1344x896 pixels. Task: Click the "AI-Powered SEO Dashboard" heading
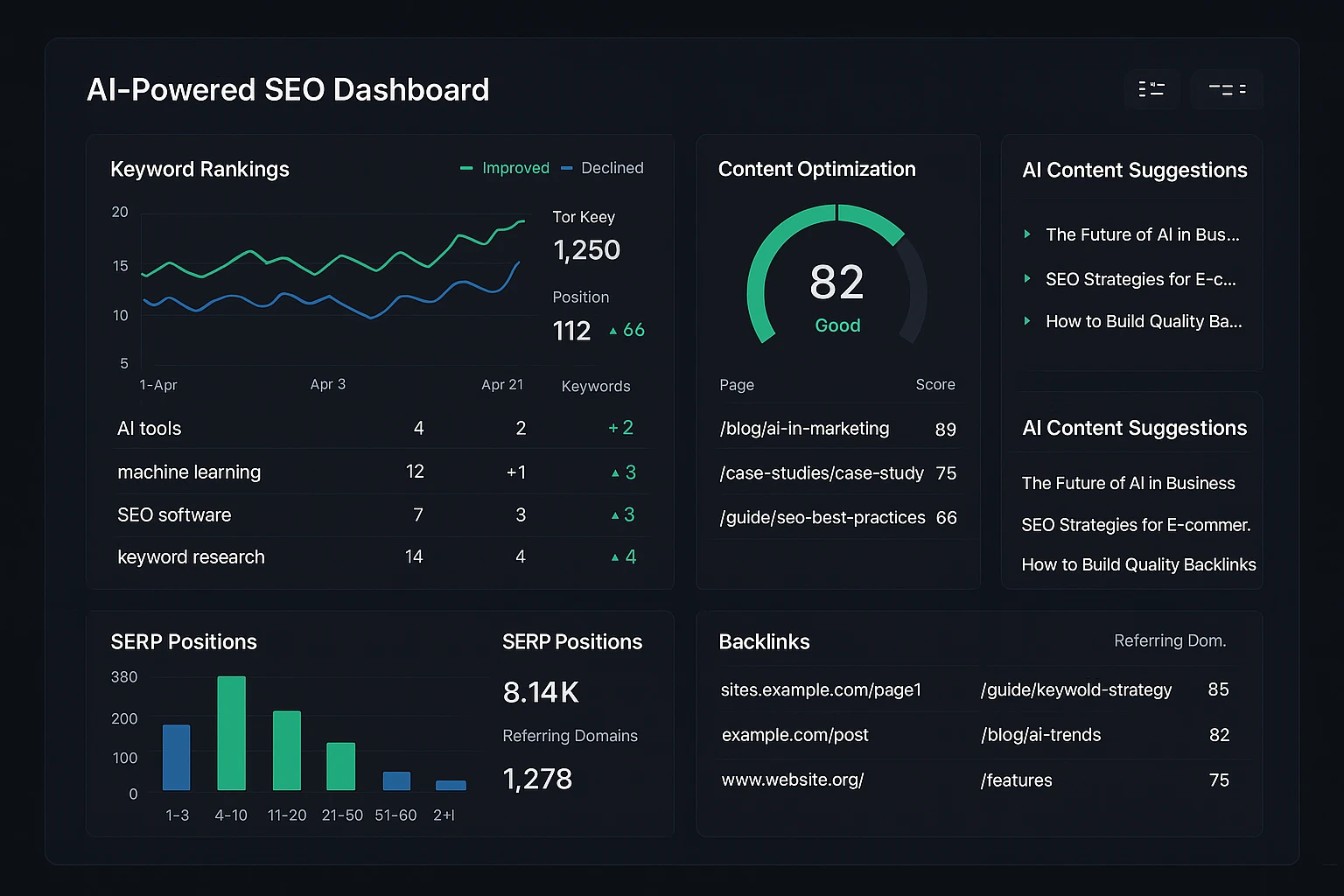pyautogui.click(x=288, y=90)
